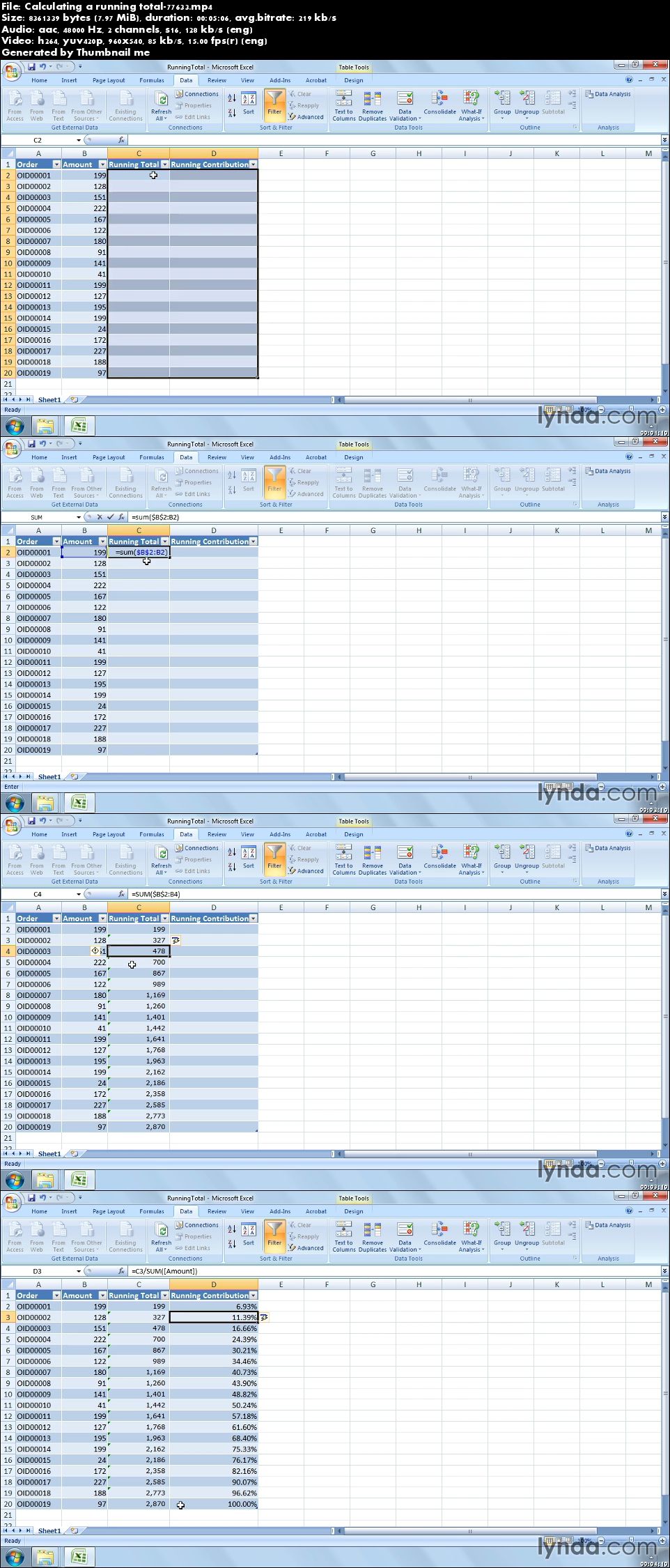Click From Other Sources in third frame

click(86, 859)
